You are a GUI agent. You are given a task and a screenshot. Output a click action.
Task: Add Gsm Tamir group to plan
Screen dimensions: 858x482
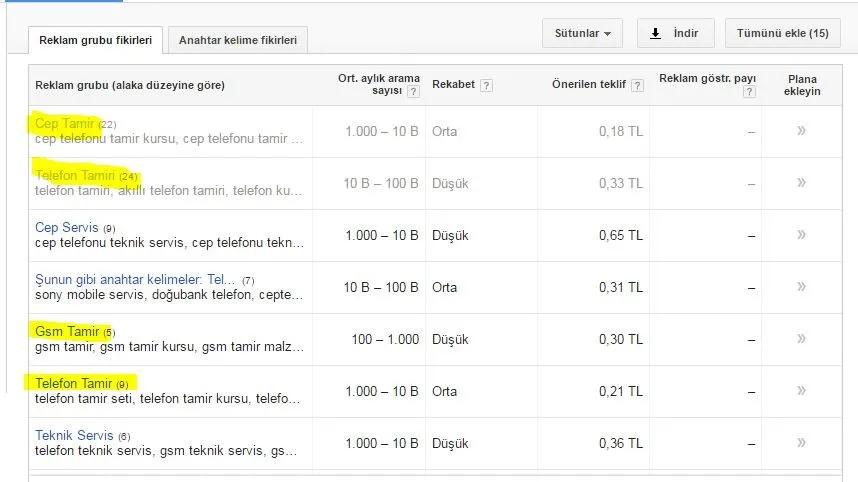[x=802, y=339]
